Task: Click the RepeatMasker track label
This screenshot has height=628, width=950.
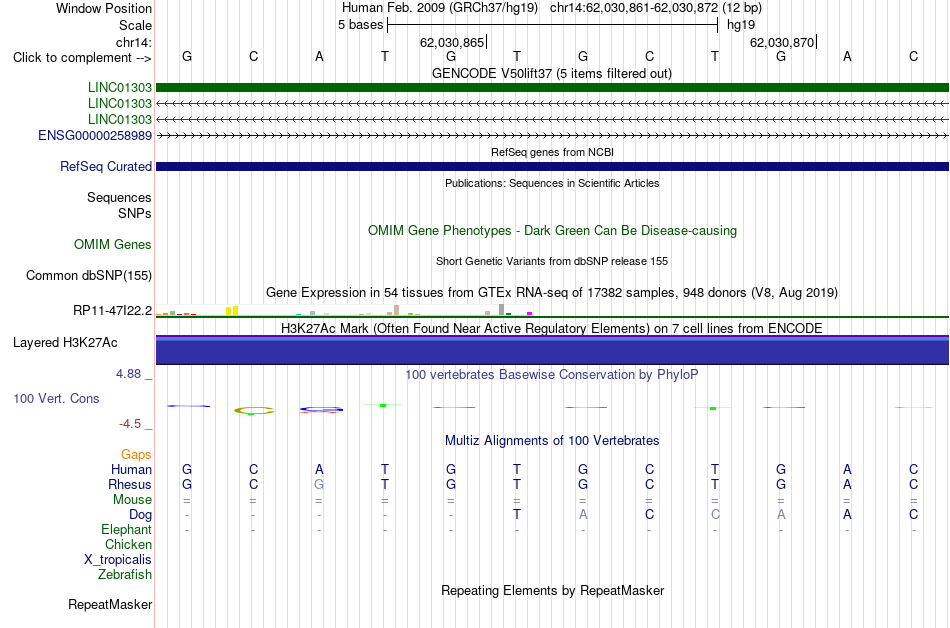Action: pos(110,604)
